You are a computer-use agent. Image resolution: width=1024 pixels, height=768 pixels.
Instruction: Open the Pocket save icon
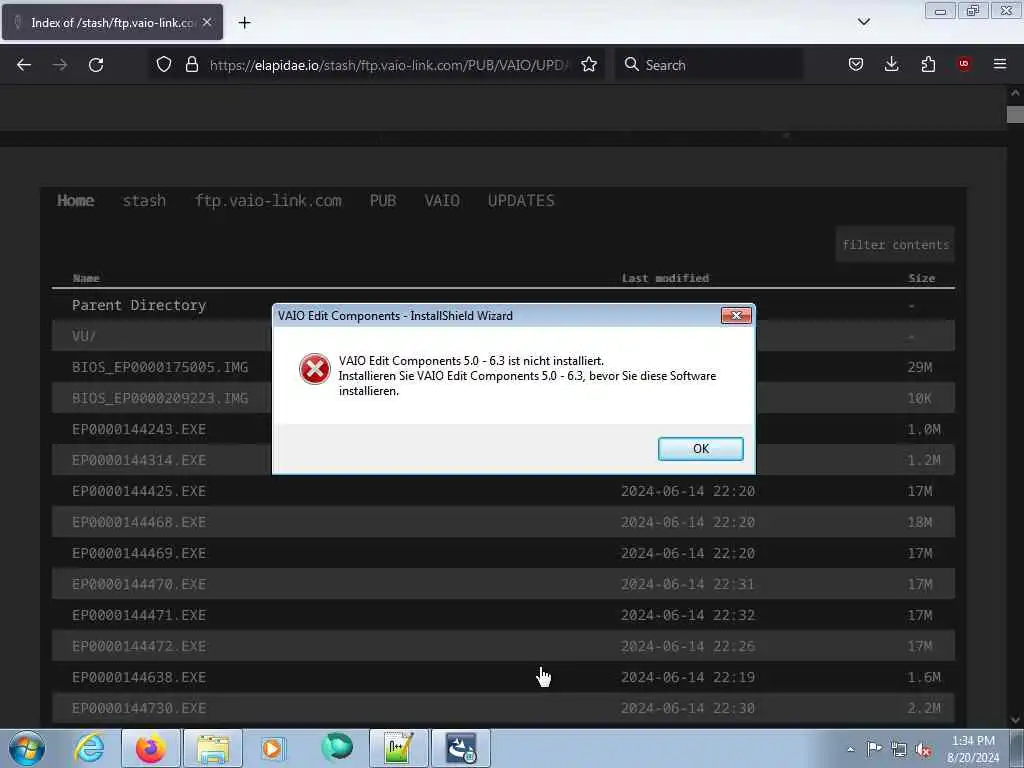[x=856, y=64]
